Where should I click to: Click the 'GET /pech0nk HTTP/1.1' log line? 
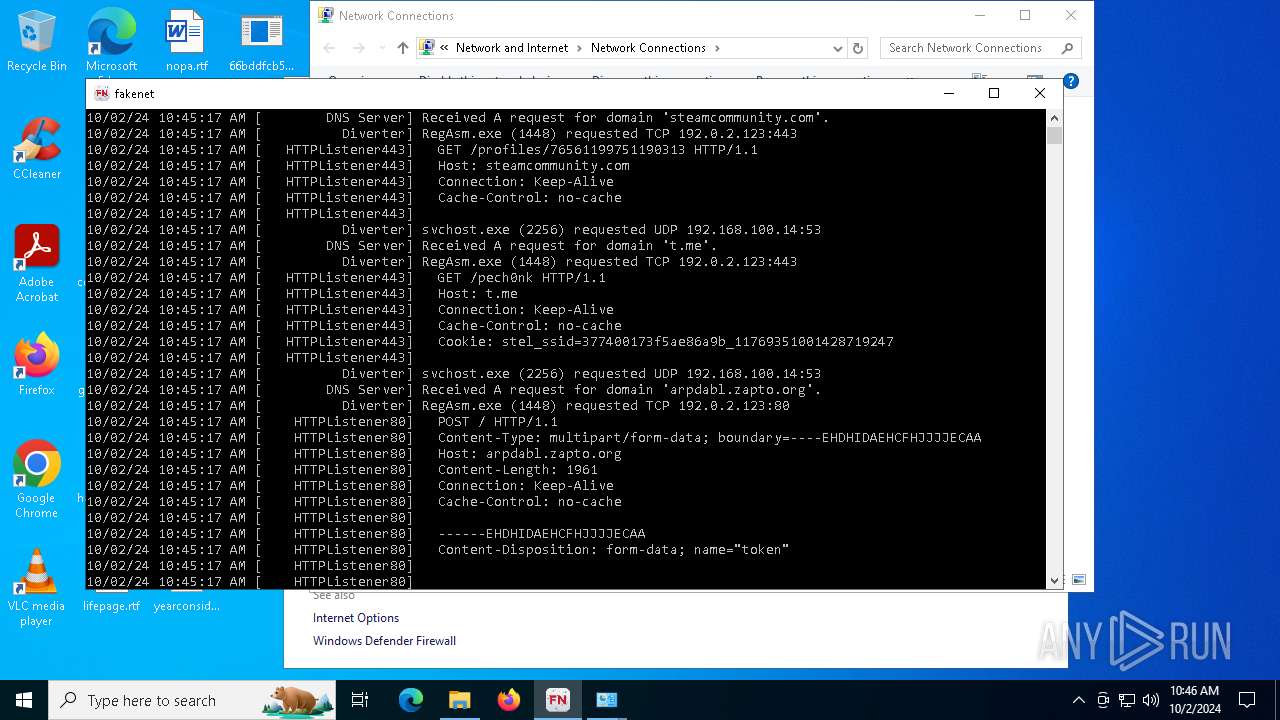tap(521, 277)
